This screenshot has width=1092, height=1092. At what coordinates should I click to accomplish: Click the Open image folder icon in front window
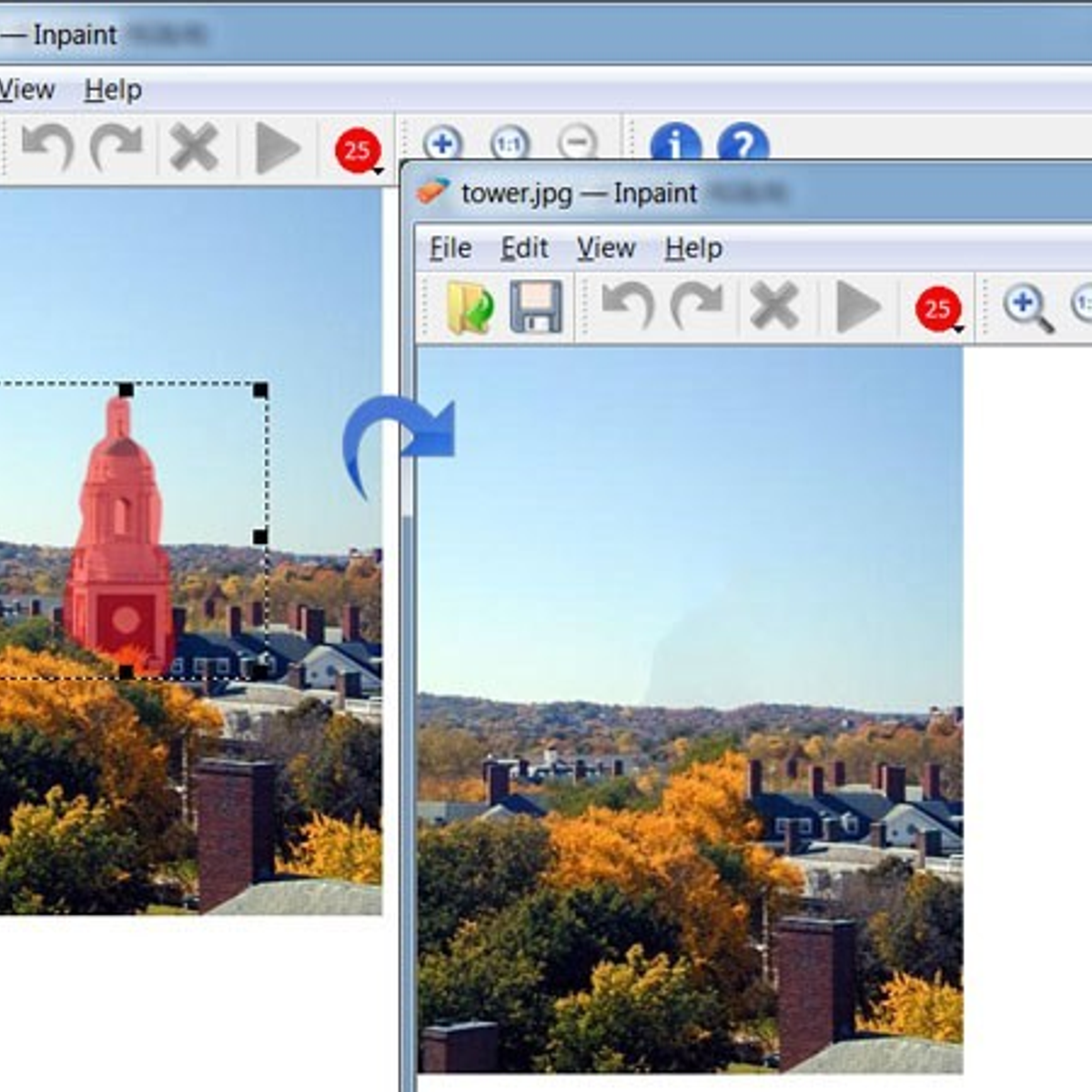470,308
